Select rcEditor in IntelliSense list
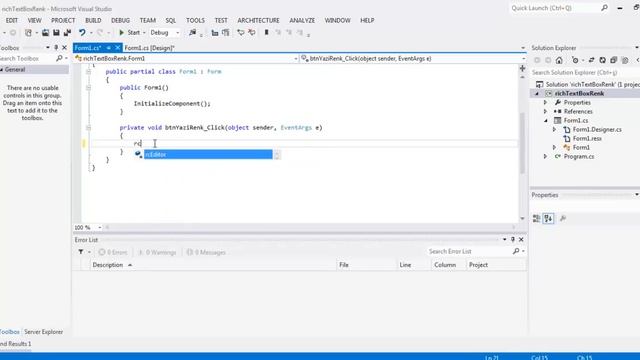This screenshot has height=360, width=640. 208,154
